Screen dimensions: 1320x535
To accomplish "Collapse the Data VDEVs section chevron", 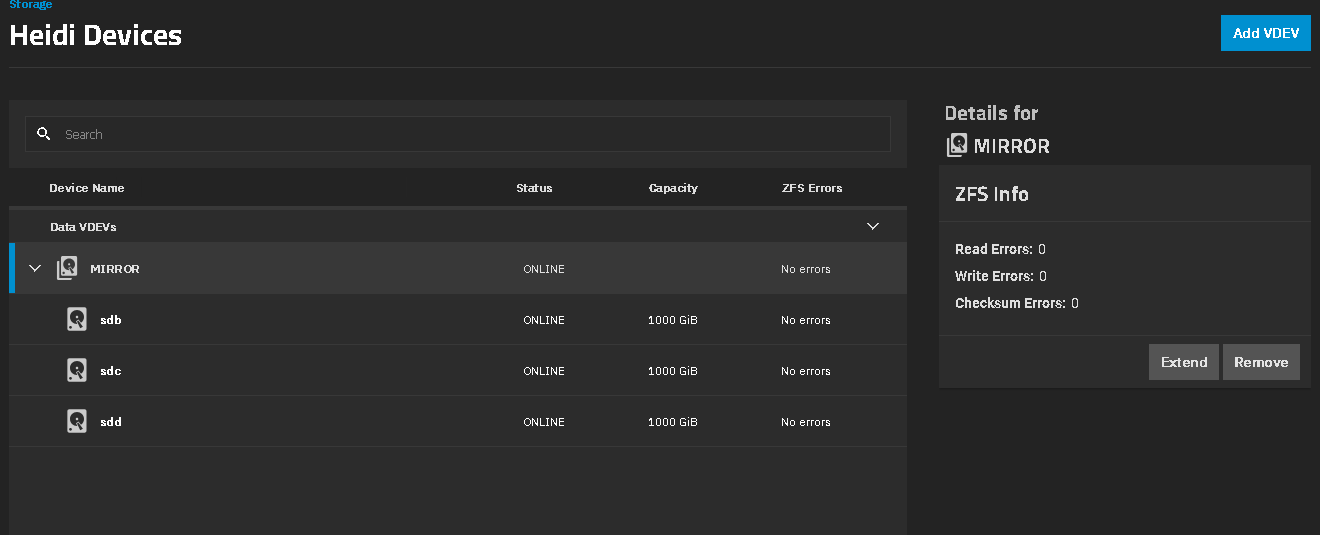I will coord(873,226).
